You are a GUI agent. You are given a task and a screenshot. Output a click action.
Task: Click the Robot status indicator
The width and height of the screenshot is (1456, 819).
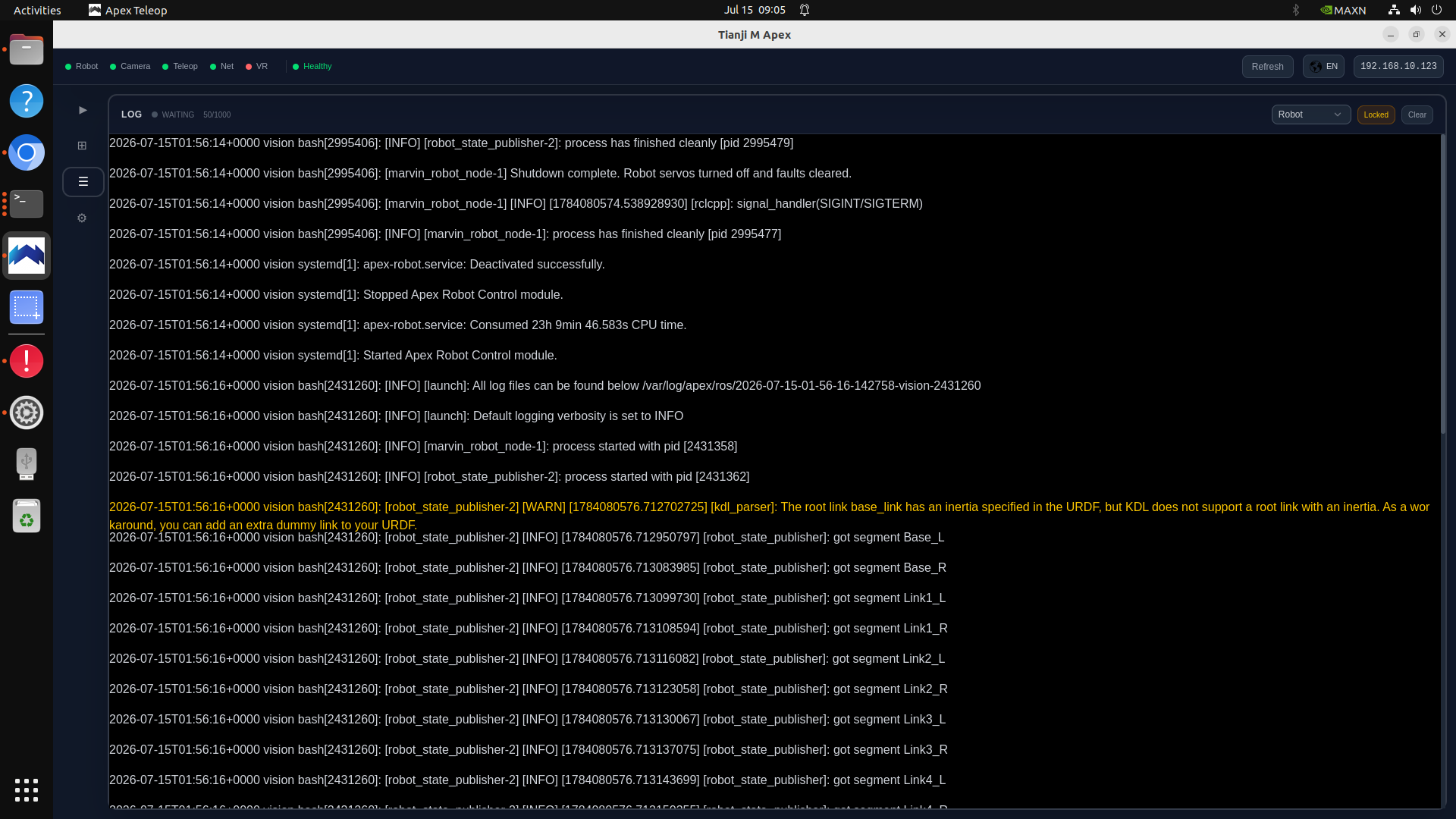point(82,67)
